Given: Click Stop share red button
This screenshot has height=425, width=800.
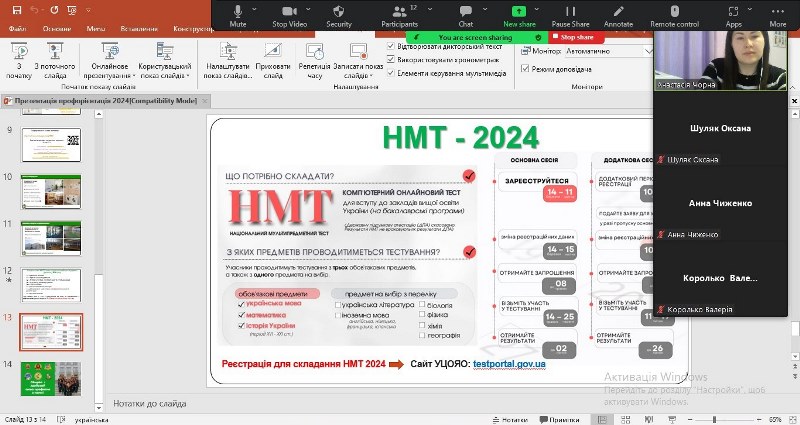Looking at the screenshot, I should pos(576,37).
